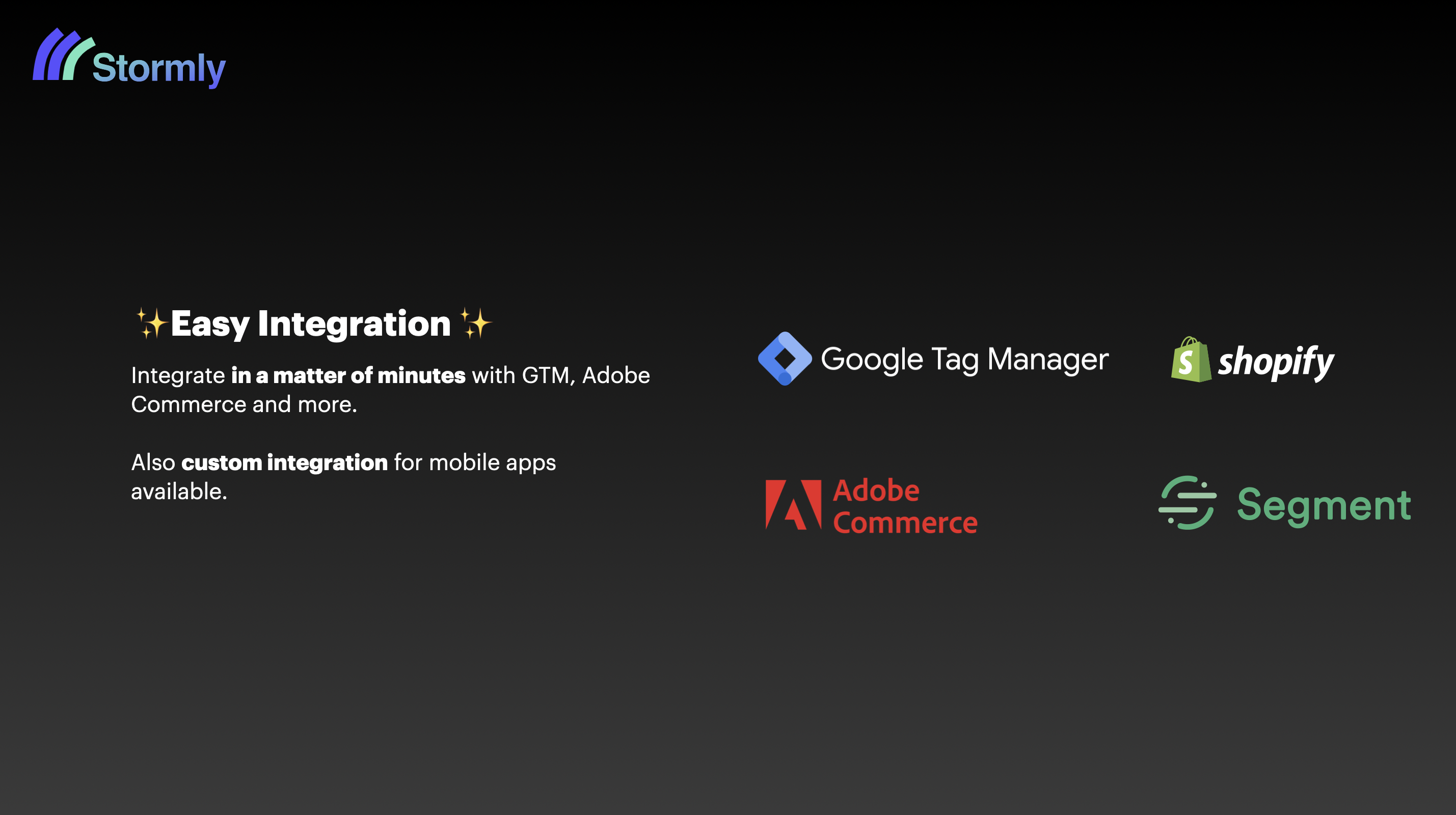Click 'for mobile apps' text
This screenshot has width=1456, height=815.
pos(475,463)
